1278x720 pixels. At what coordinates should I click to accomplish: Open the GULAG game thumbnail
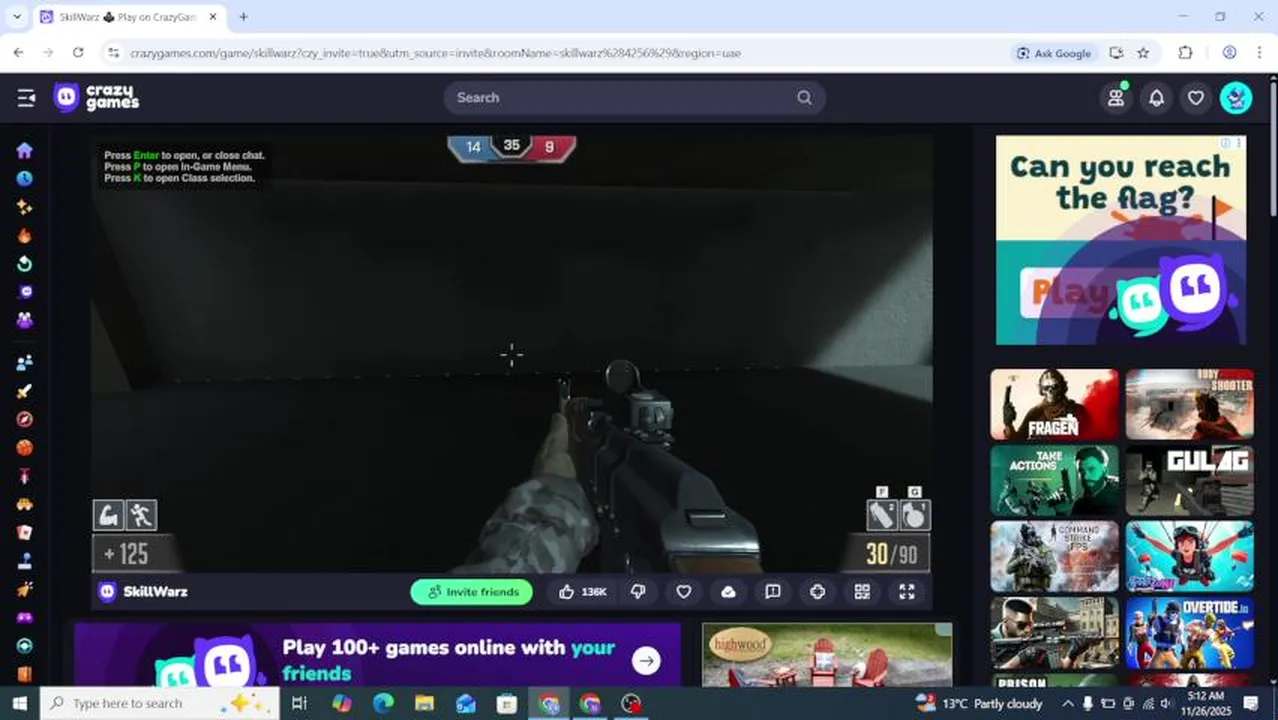click(x=1189, y=480)
